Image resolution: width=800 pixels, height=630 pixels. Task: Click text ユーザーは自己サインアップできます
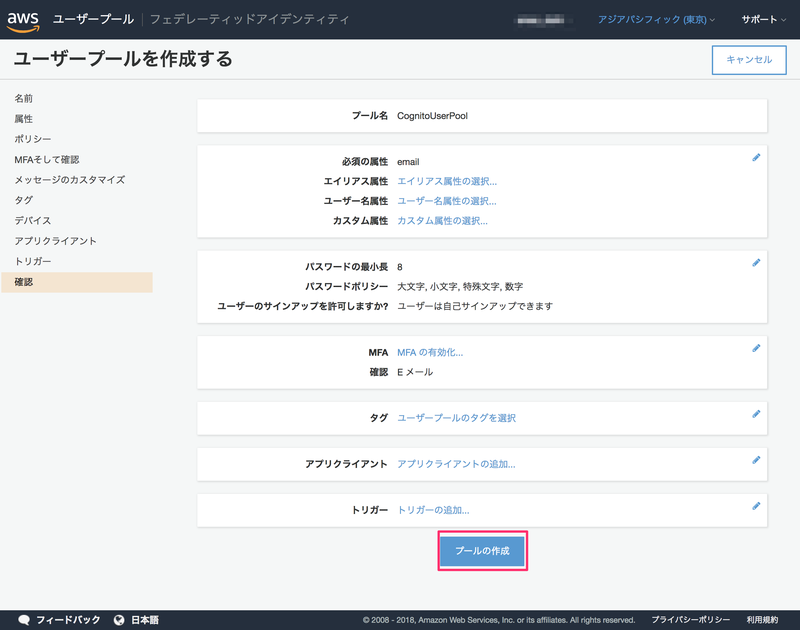coord(475,306)
